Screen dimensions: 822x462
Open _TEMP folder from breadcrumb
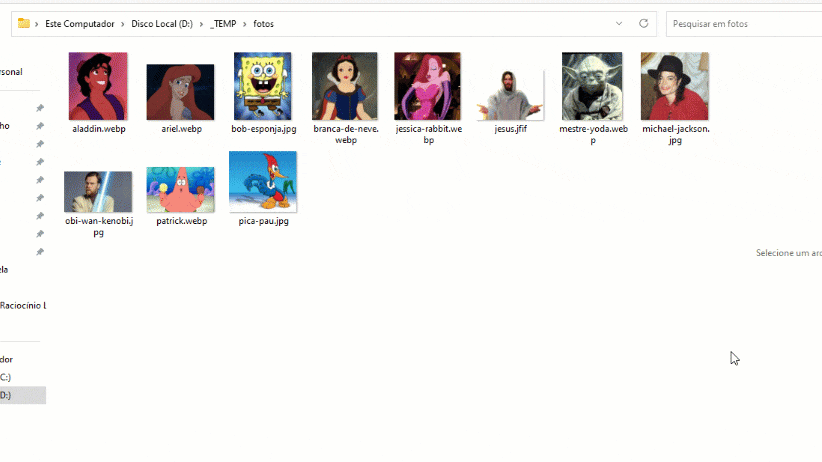223,24
